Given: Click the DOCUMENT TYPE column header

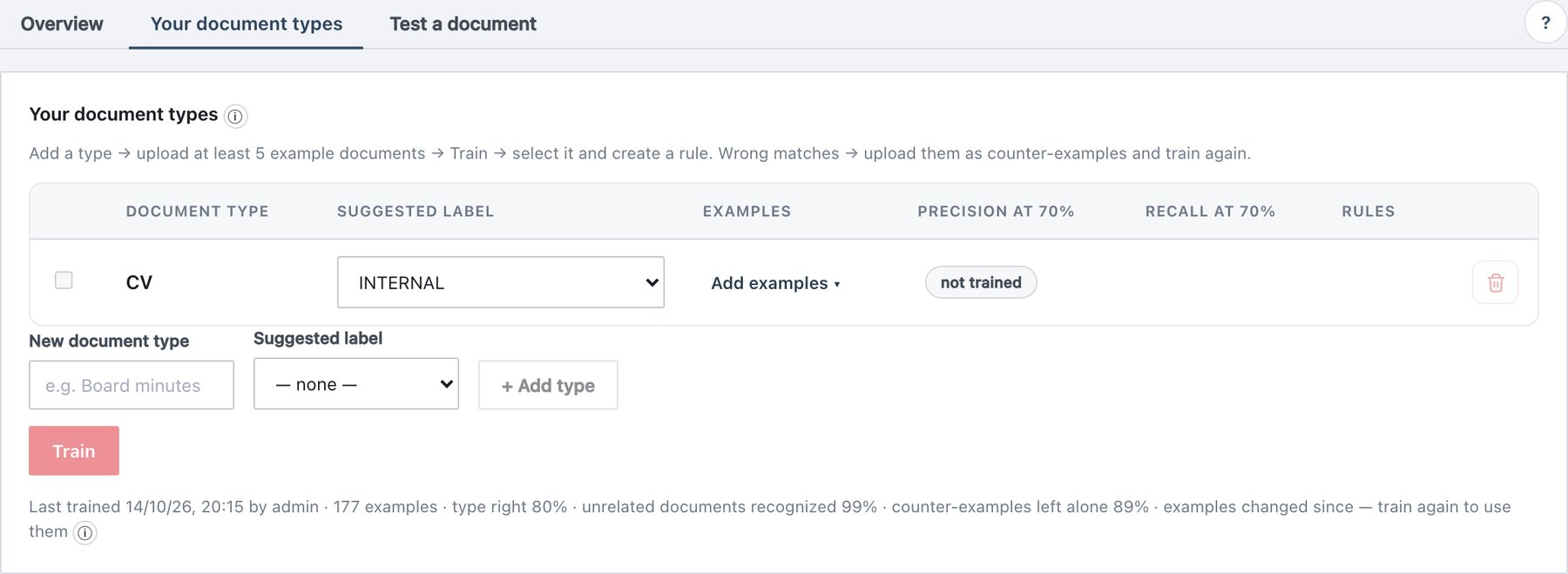Looking at the screenshot, I should click(198, 211).
